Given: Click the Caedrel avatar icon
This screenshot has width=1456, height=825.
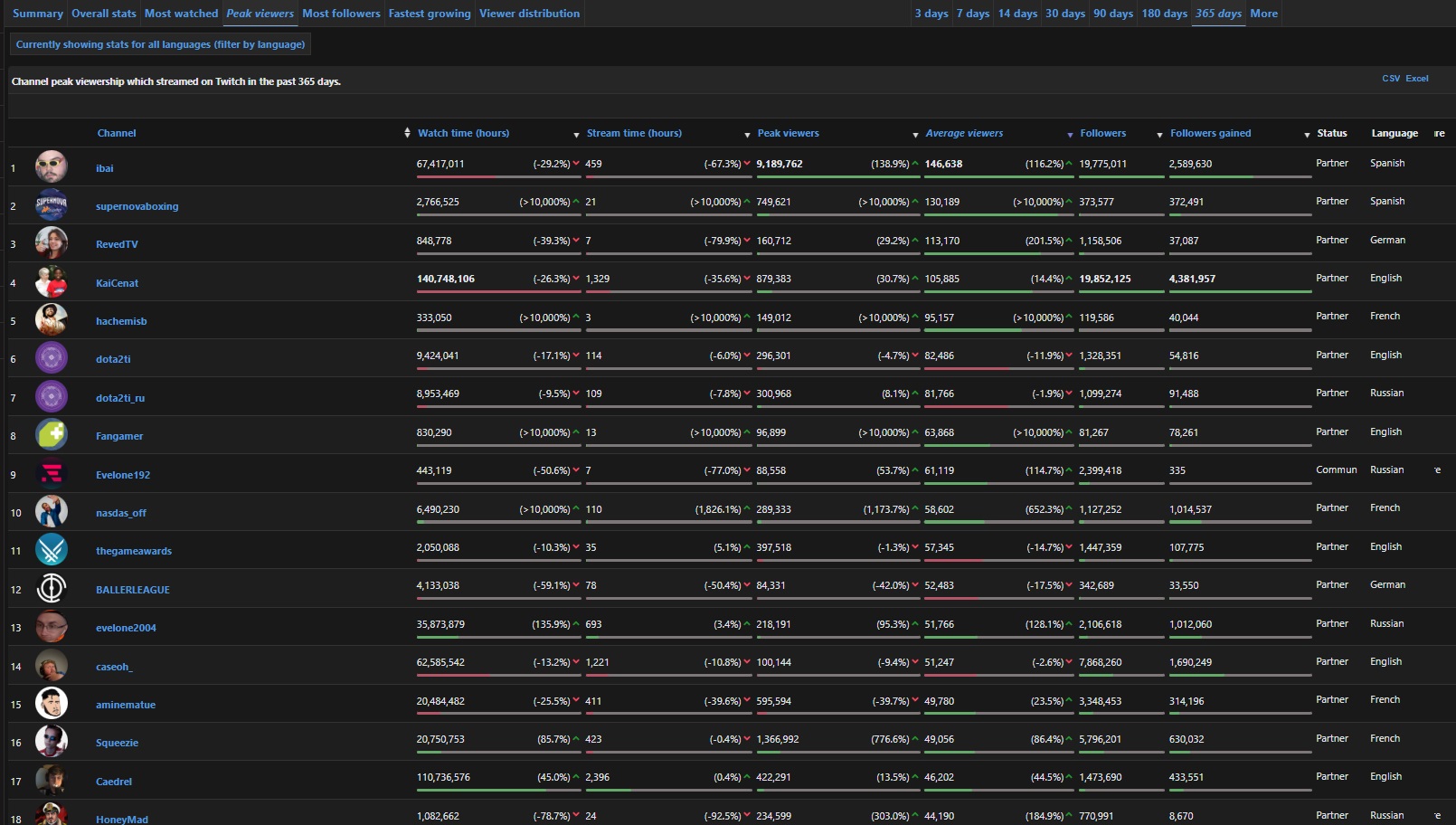Looking at the screenshot, I should click(x=52, y=781).
